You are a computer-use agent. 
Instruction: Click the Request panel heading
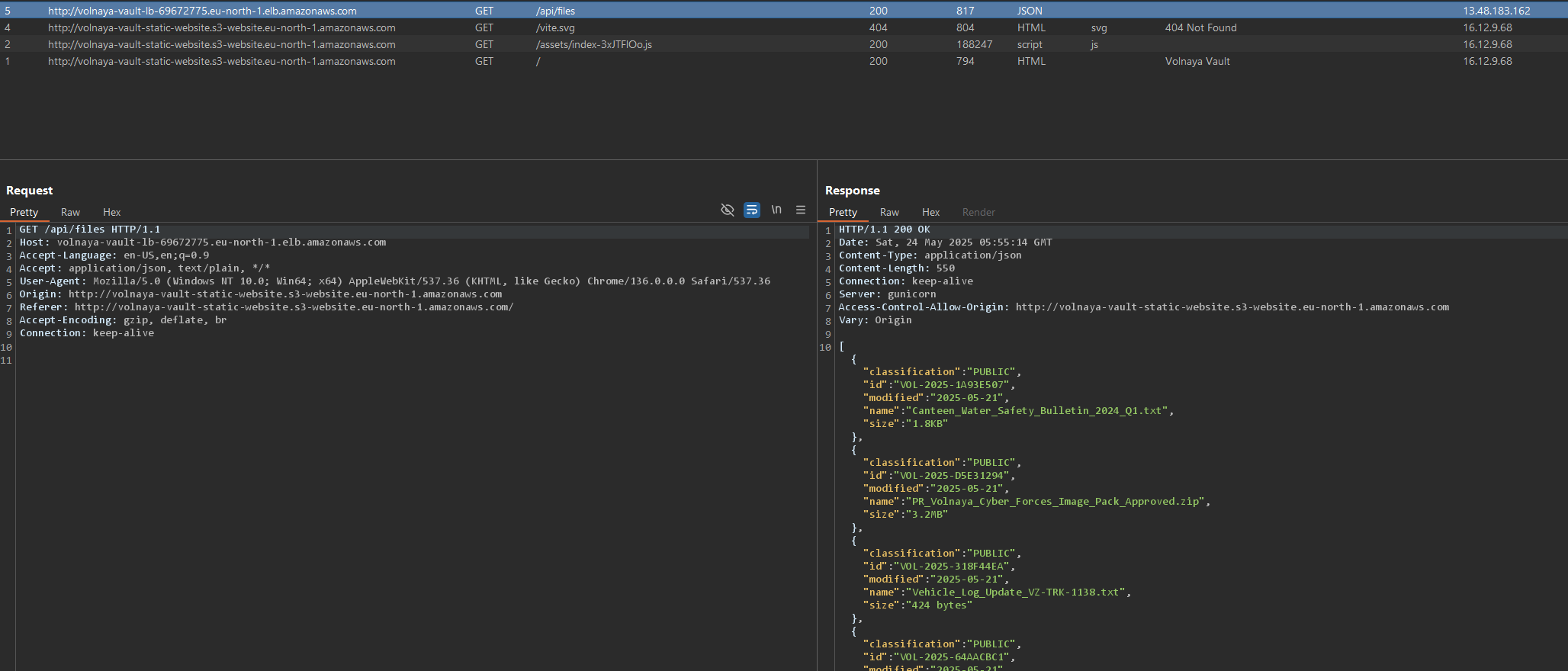(x=30, y=191)
